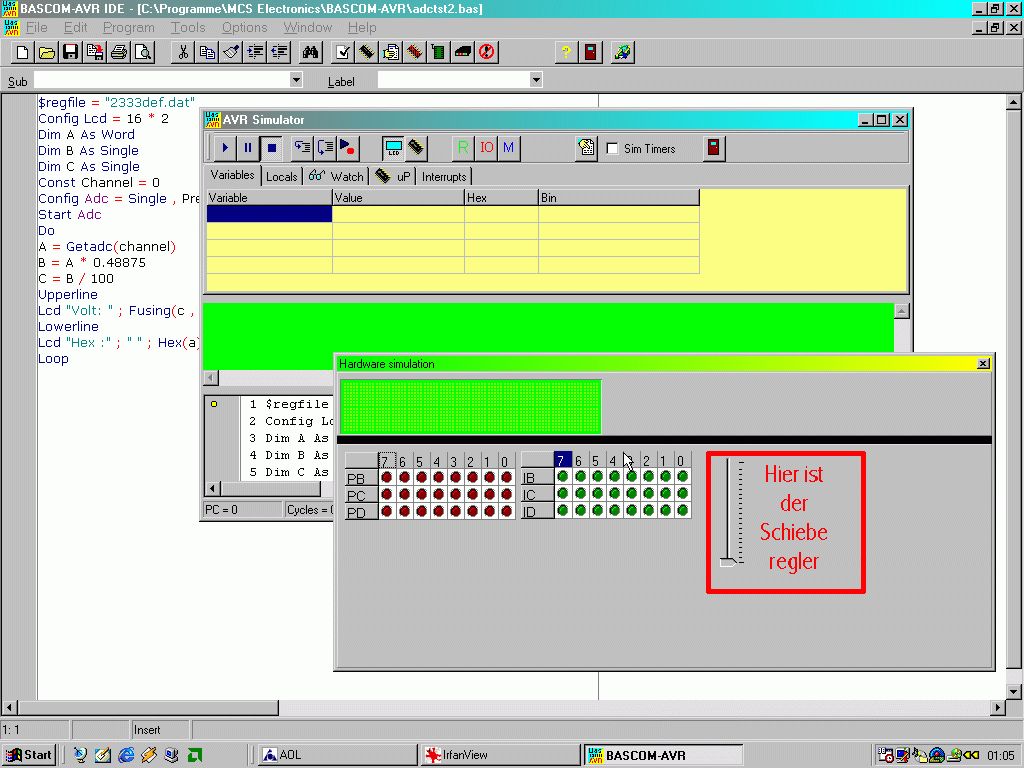
Task: Run the simulation with the play button
Action: point(225,148)
